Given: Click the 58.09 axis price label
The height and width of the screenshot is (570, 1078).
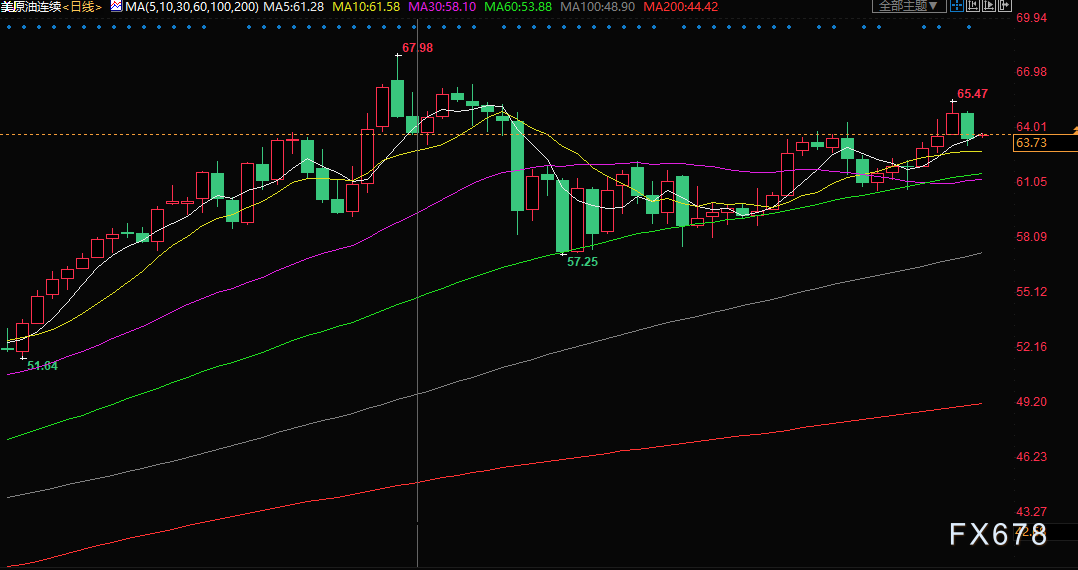Looking at the screenshot, I should [1031, 237].
